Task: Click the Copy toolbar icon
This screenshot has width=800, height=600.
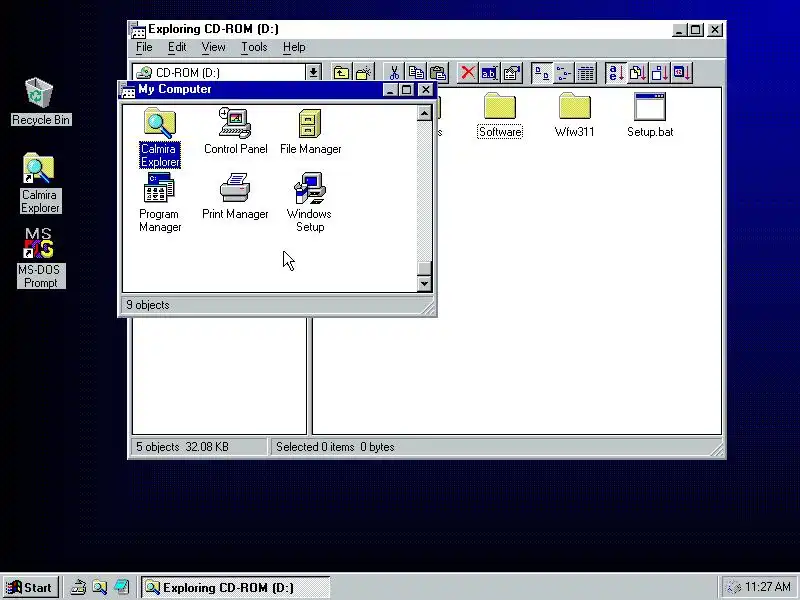Action: [416, 73]
